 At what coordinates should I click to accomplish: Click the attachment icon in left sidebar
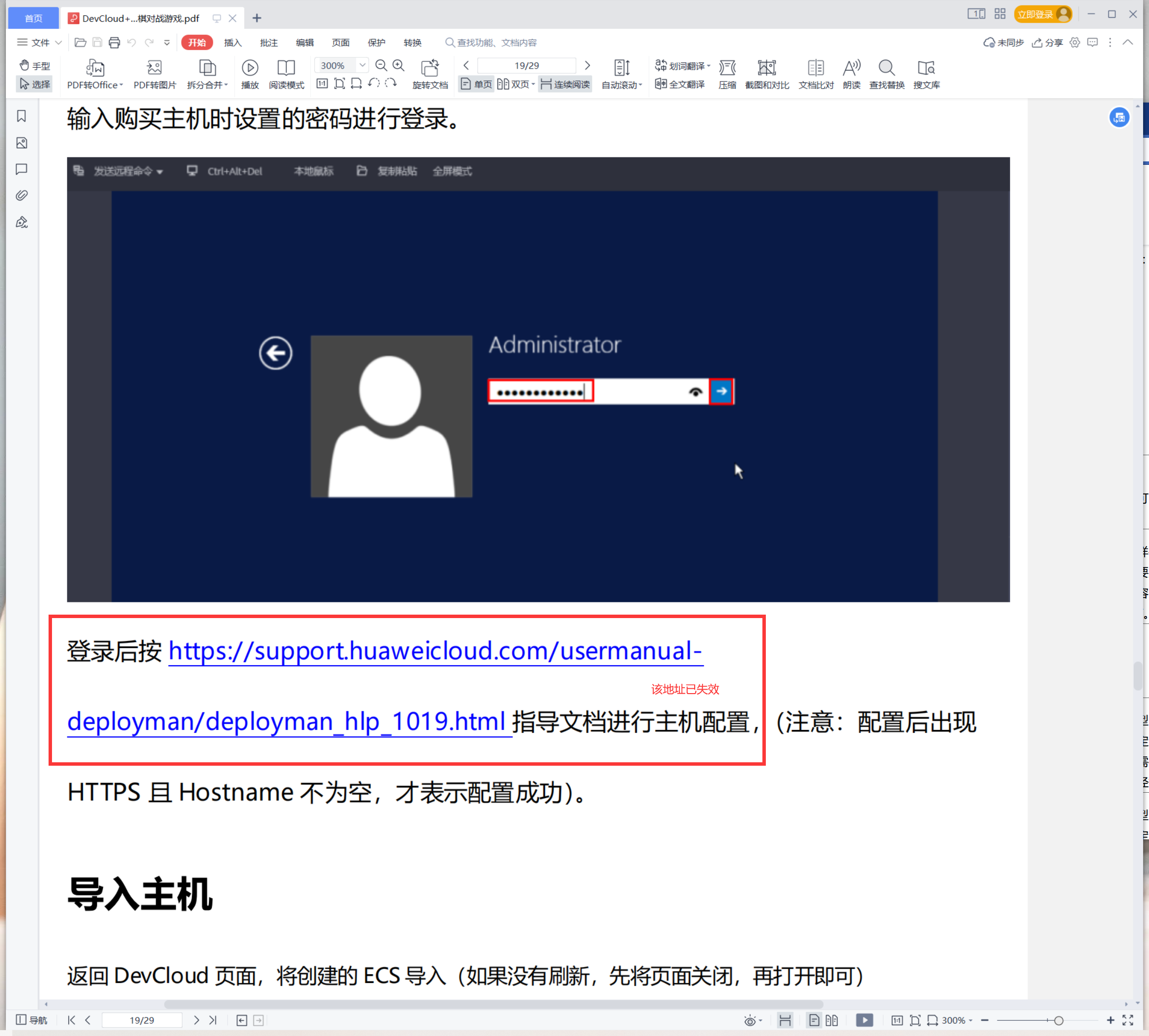(22, 195)
